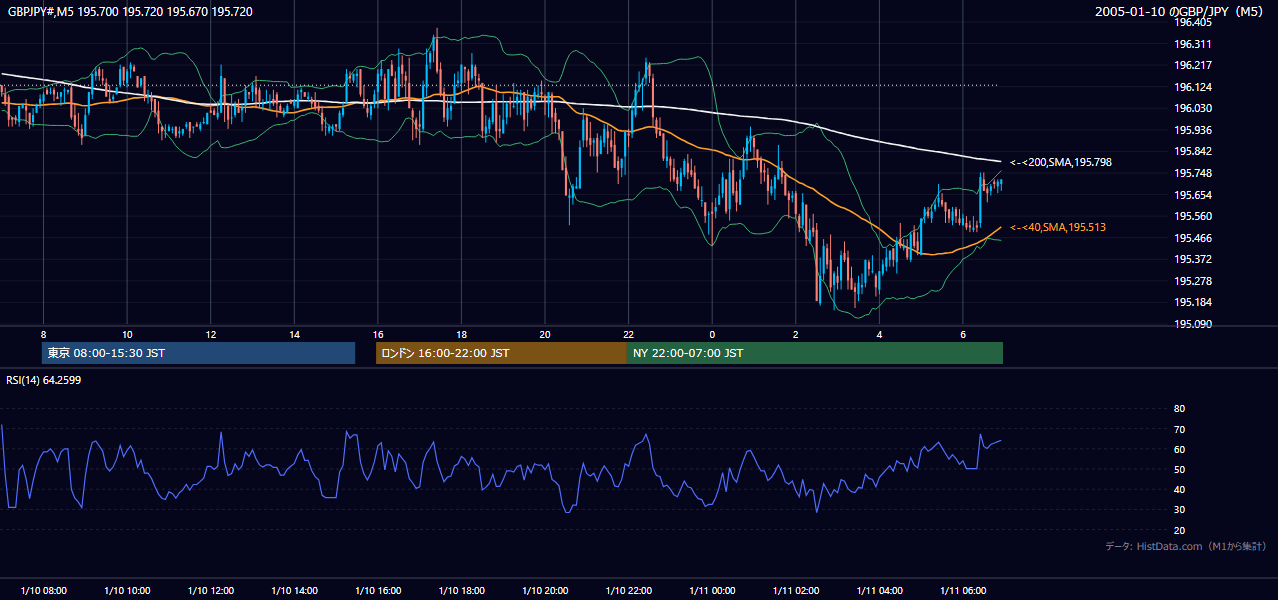The height and width of the screenshot is (600, 1278).
Task: Click the 196.311 price axis label
Action: coord(1193,44)
